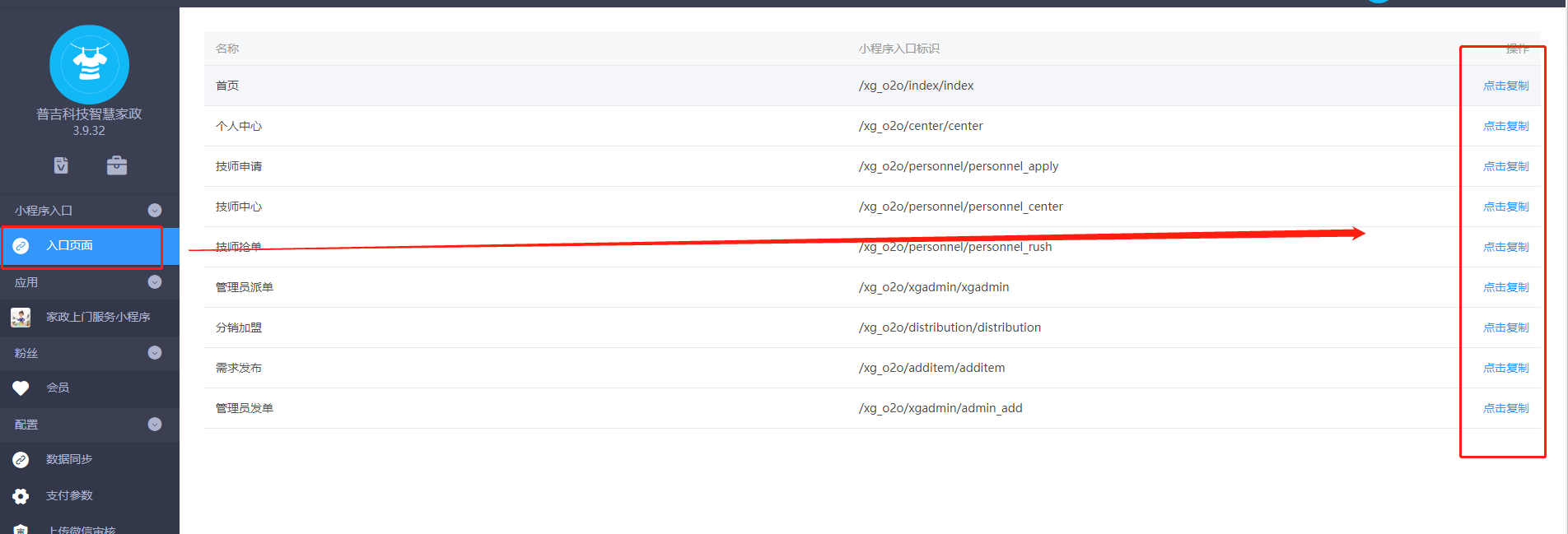The width and height of the screenshot is (1568, 534).
Task: Collapse the 小程序入口 section chevron
Action: (155, 211)
